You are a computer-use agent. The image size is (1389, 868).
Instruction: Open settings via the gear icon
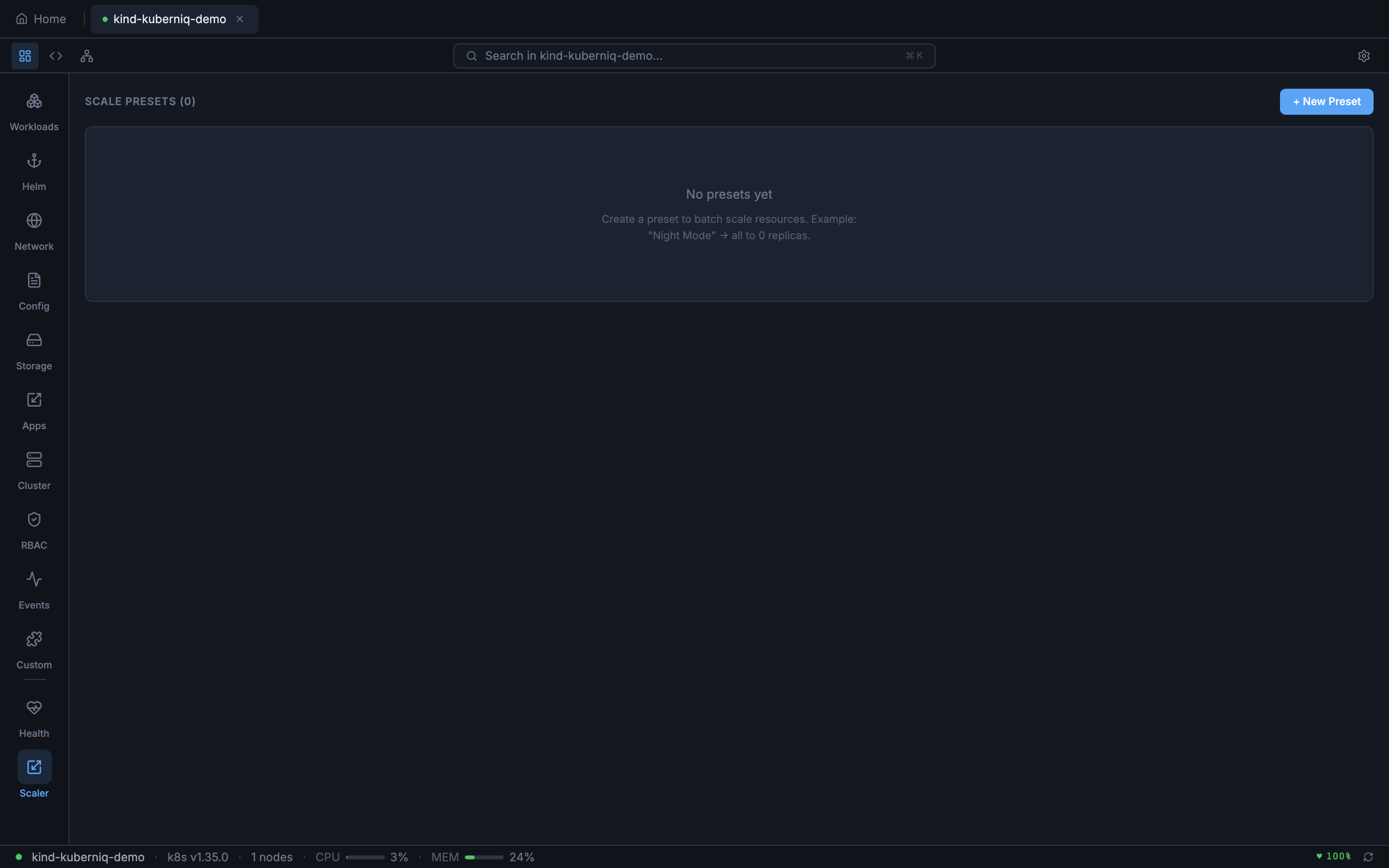coord(1363,55)
